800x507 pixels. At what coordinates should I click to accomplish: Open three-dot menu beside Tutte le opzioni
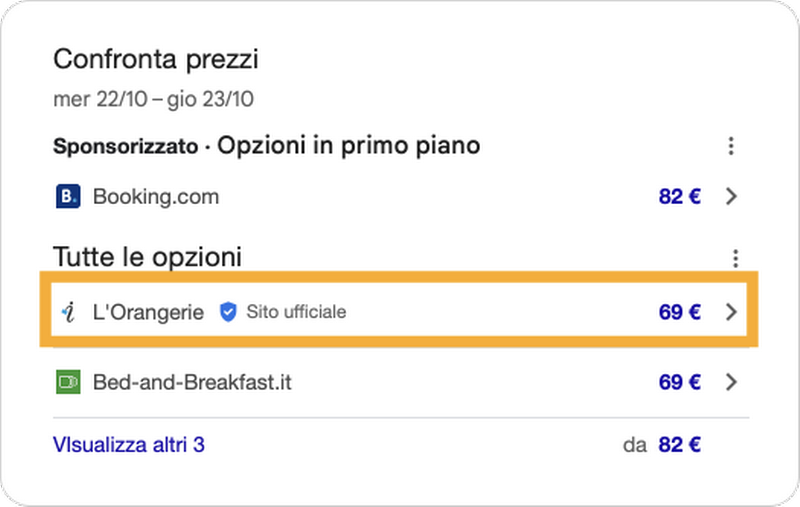click(x=735, y=257)
